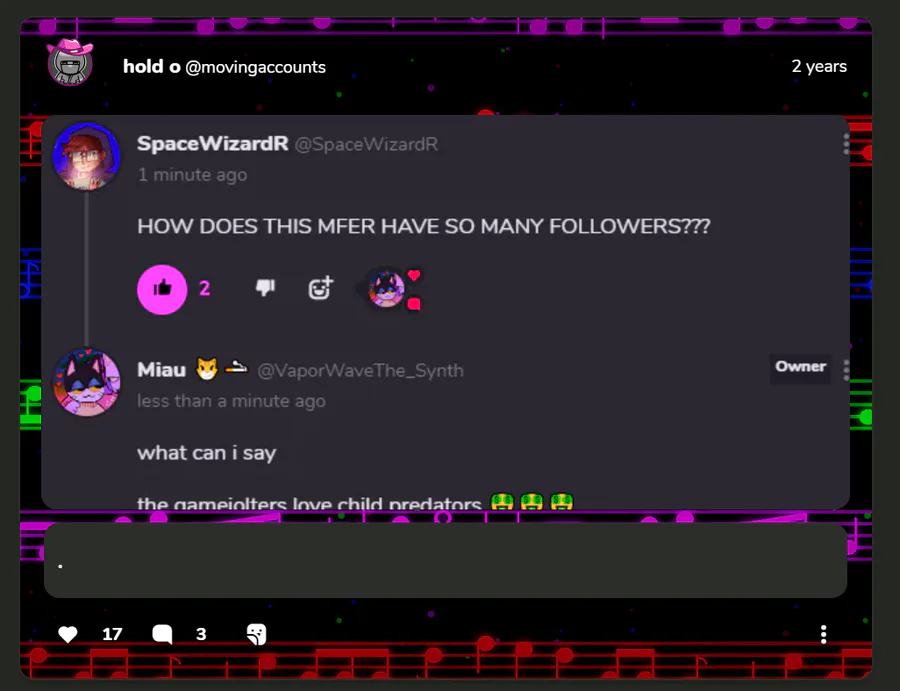The height and width of the screenshot is (691, 900).
Task: Click the 17 likes count
Action: pyautogui.click(x=112, y=634)
